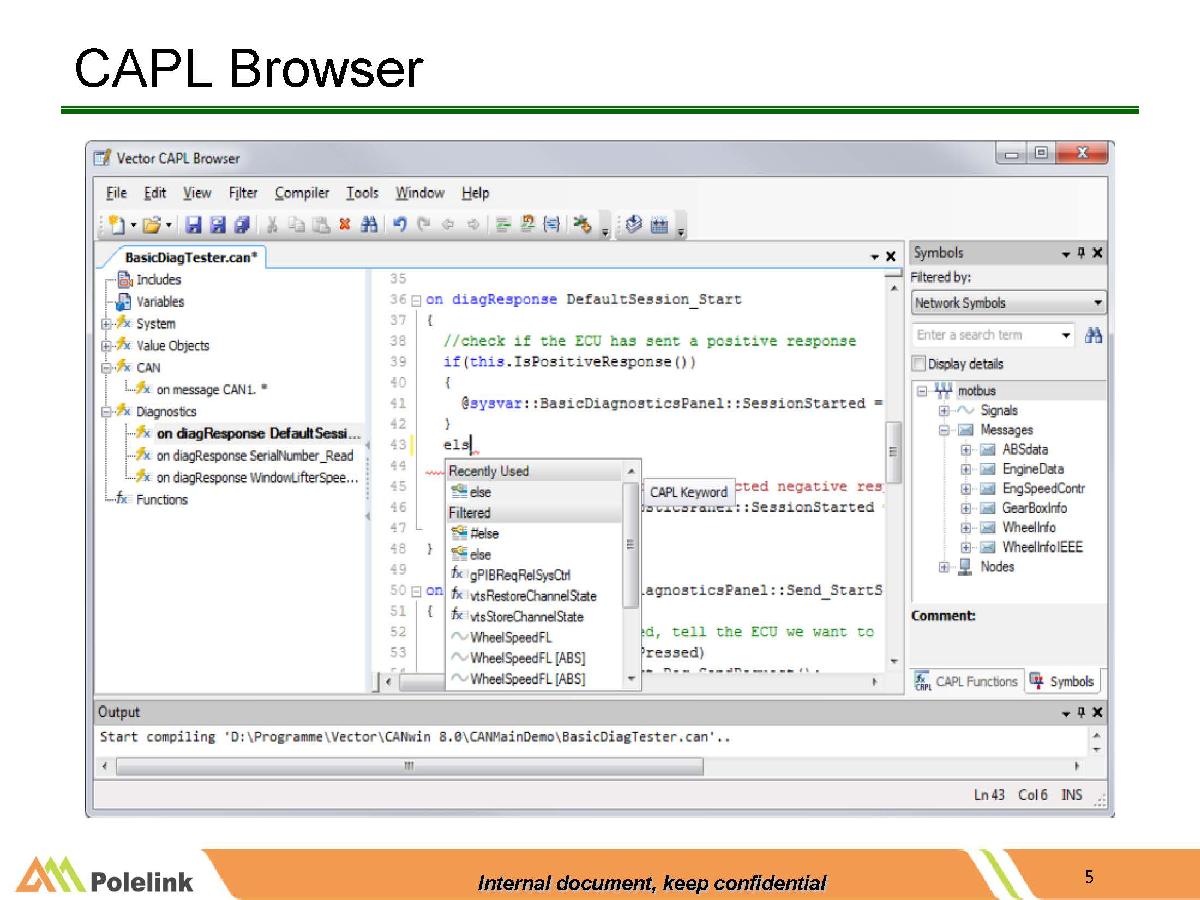Click the Redo arrow icon
Image resolution: width=1200 pixels, height=900 pixels.
(424, 225)
